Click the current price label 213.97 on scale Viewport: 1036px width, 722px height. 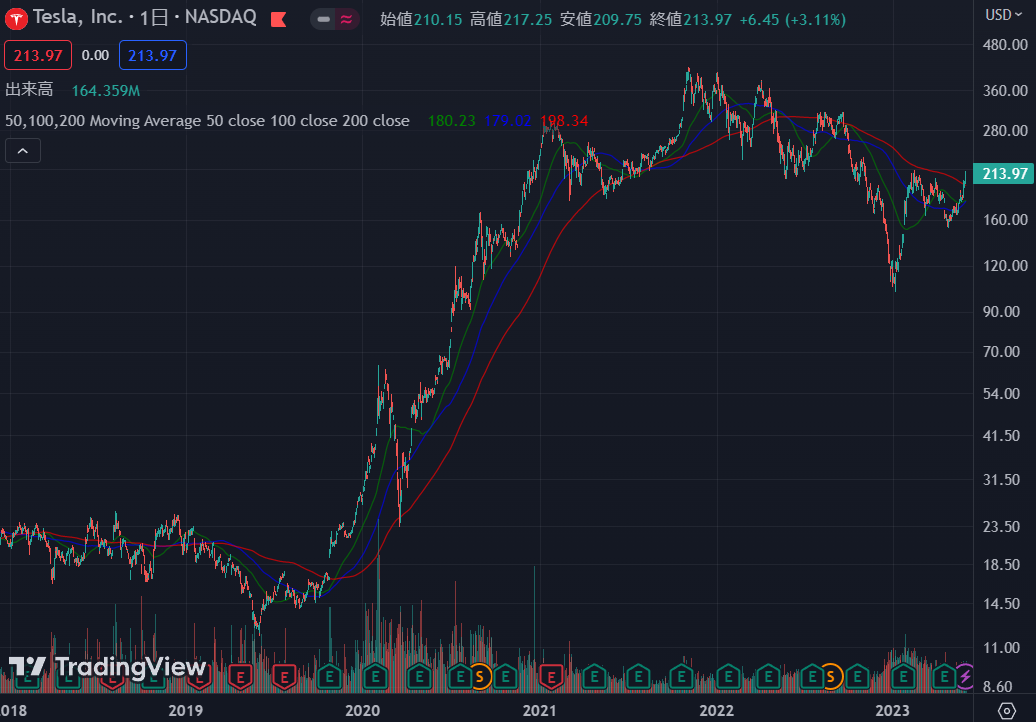click(x=1004, y=174)
